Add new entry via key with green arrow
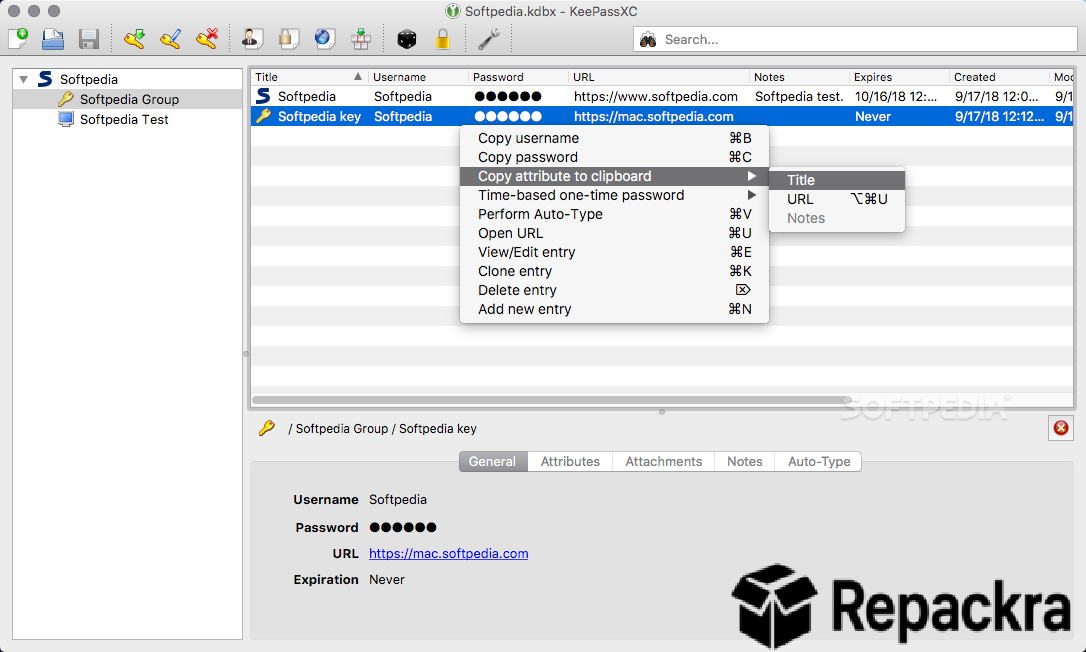Viewport: 1086px width, 652px height. (x=134, y=39)
